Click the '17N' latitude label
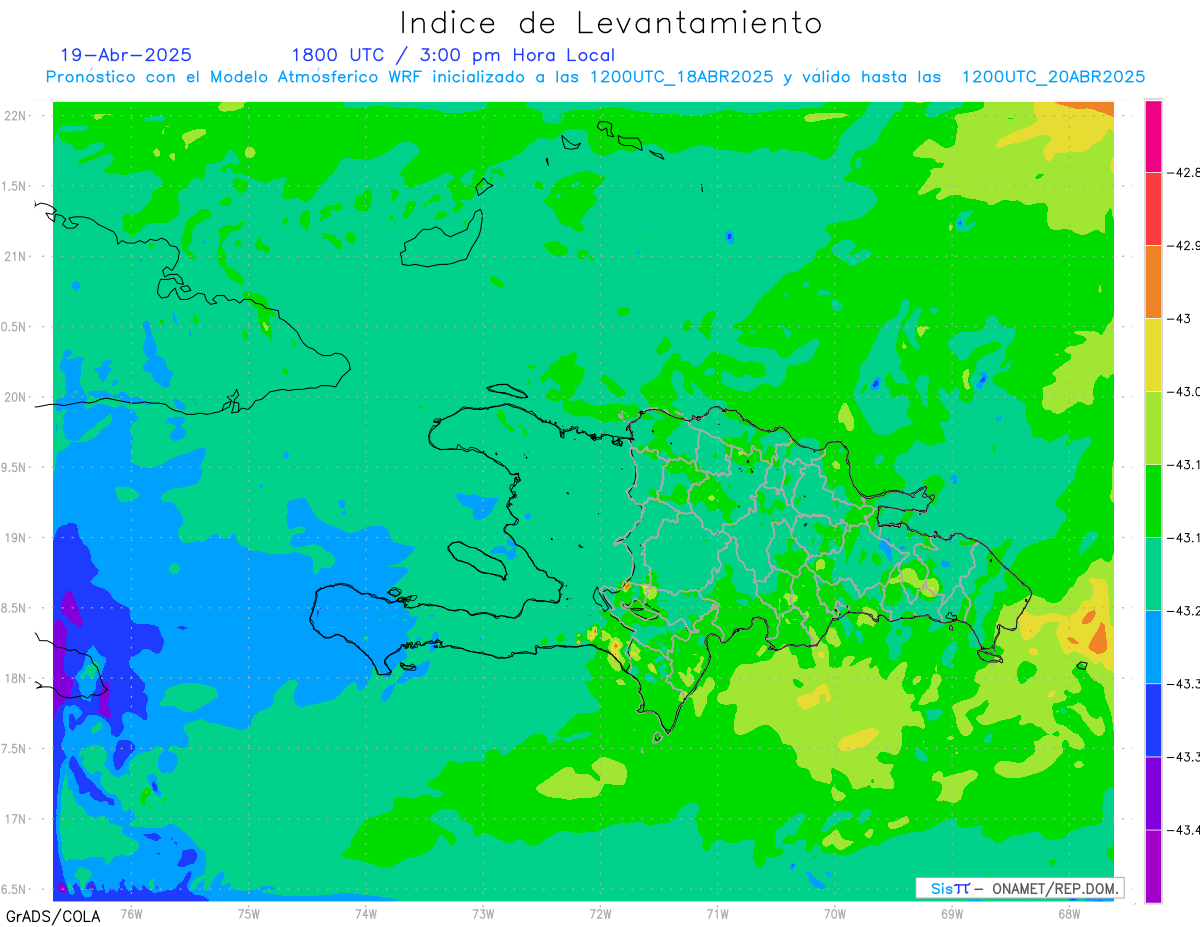 [15, 819]
